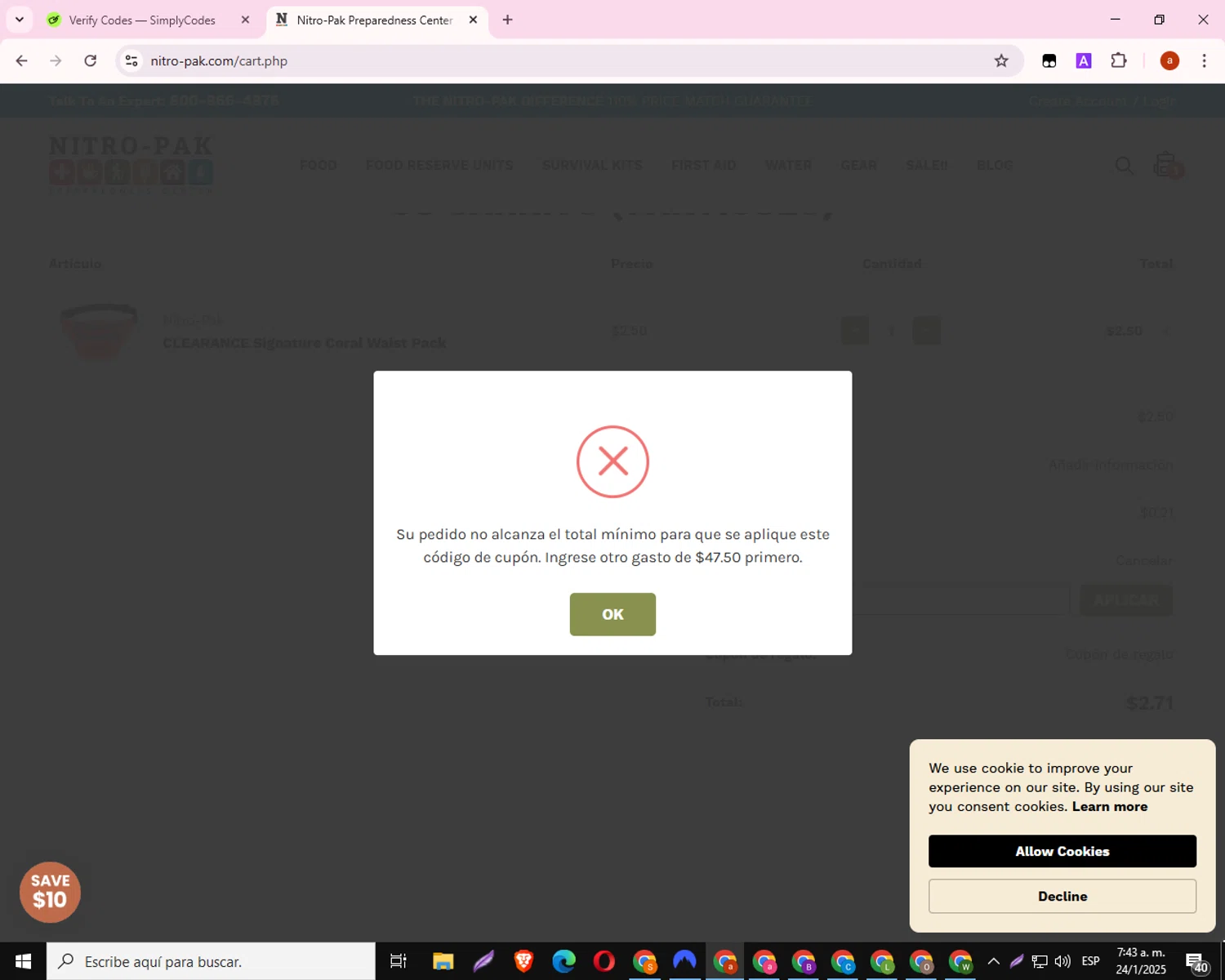Open the site search magnifier icon

click(1124, 166)
